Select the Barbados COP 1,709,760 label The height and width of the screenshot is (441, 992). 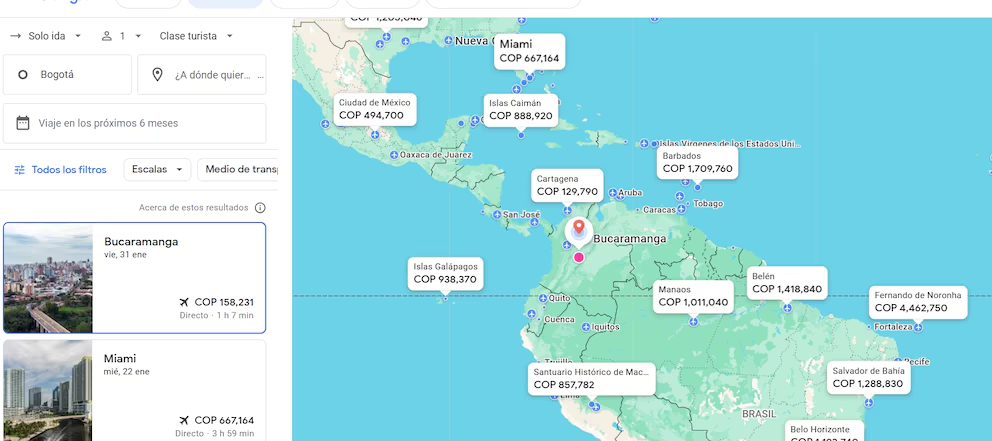[x=697, y=162]
